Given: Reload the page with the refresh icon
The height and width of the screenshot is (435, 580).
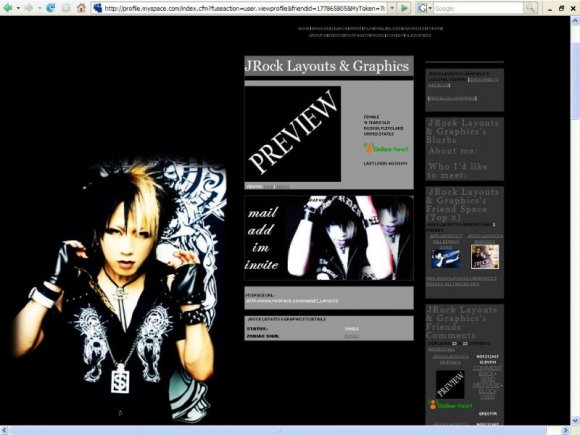Looking at the screenshot, I should [50, 8].
